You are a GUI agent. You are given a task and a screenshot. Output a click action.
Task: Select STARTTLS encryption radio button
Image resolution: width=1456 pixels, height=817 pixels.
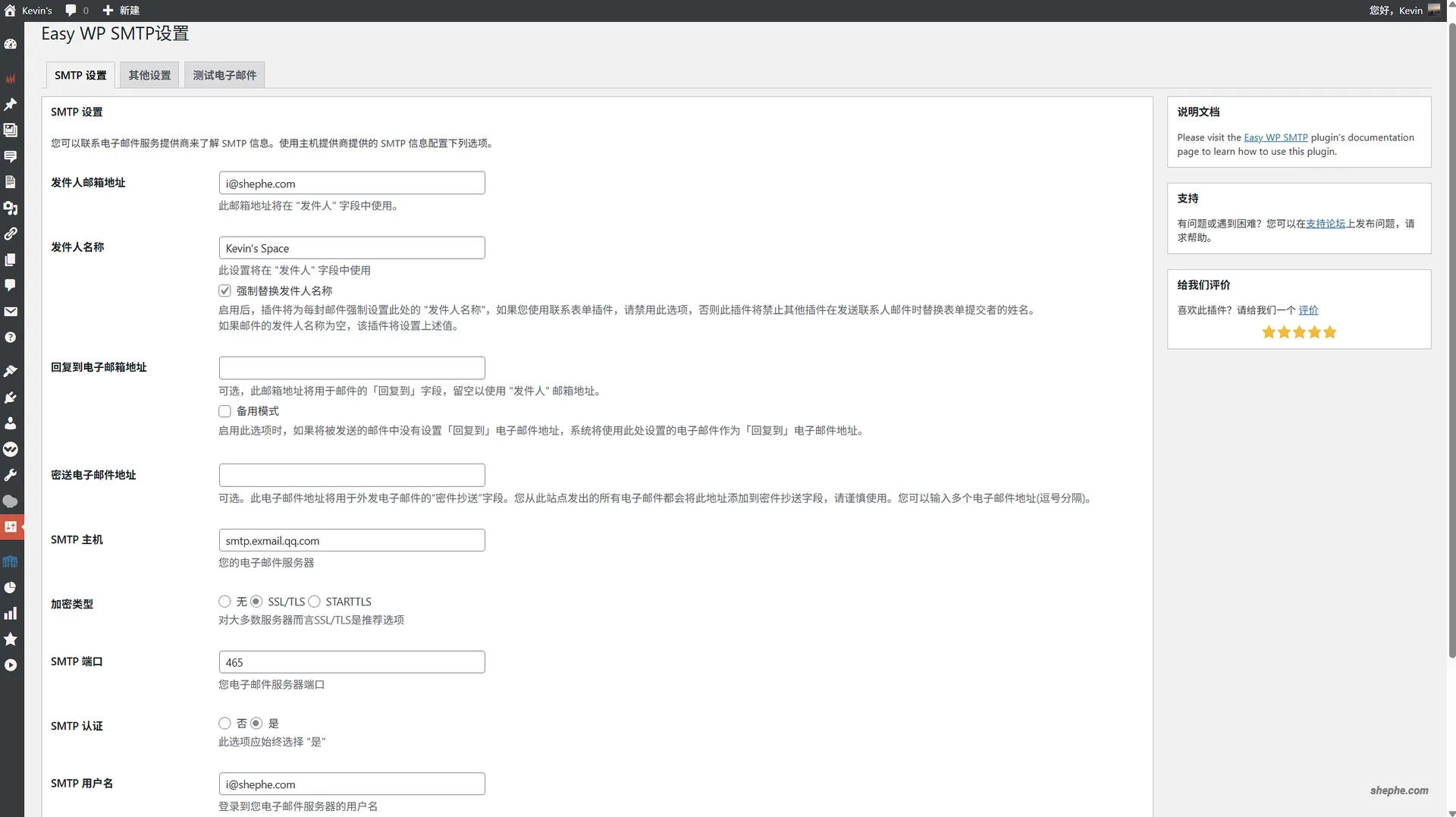(x=314, y=602)
